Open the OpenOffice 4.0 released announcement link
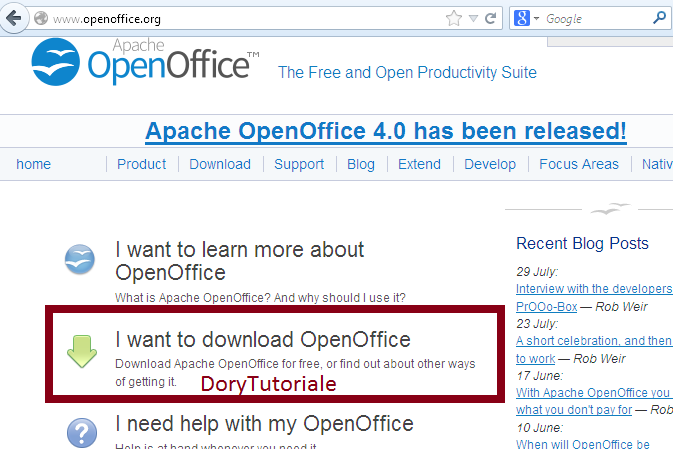This screenshot has height=449, width=673. tap(385, 131)
